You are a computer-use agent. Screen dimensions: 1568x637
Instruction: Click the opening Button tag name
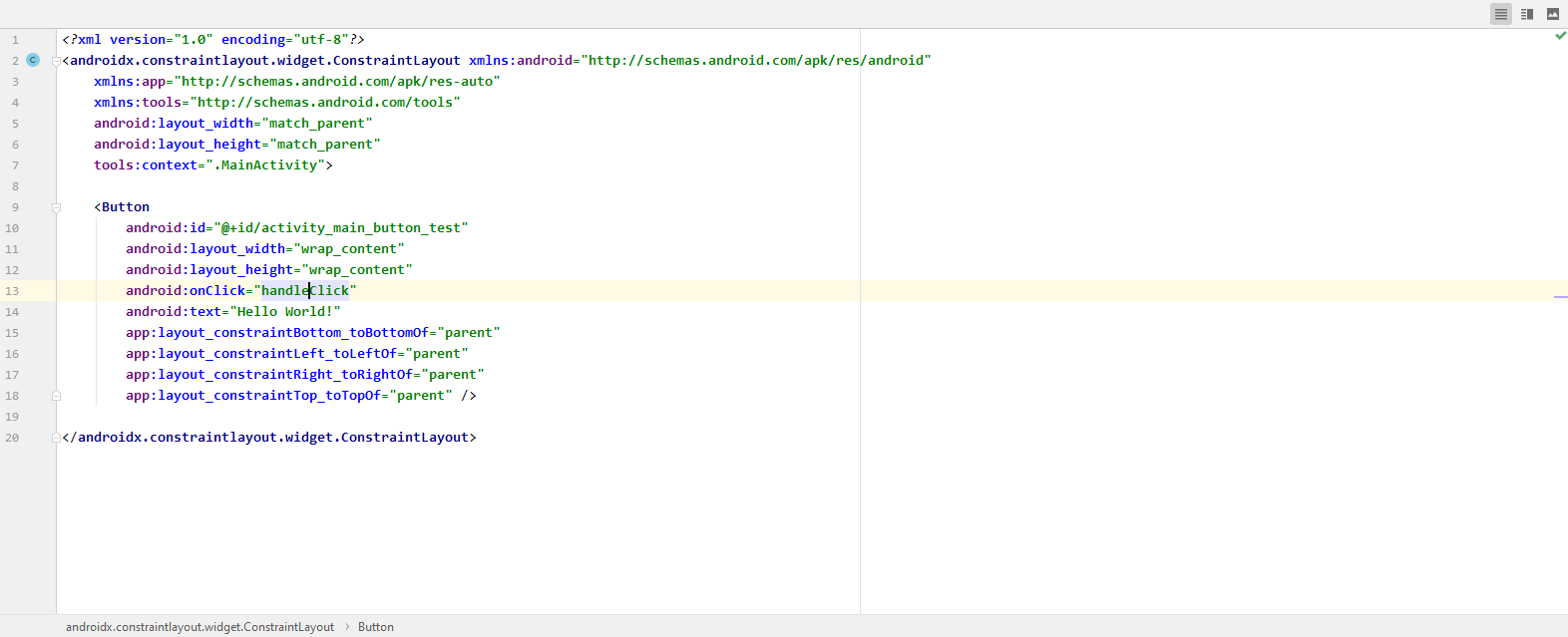coord(126,207)
